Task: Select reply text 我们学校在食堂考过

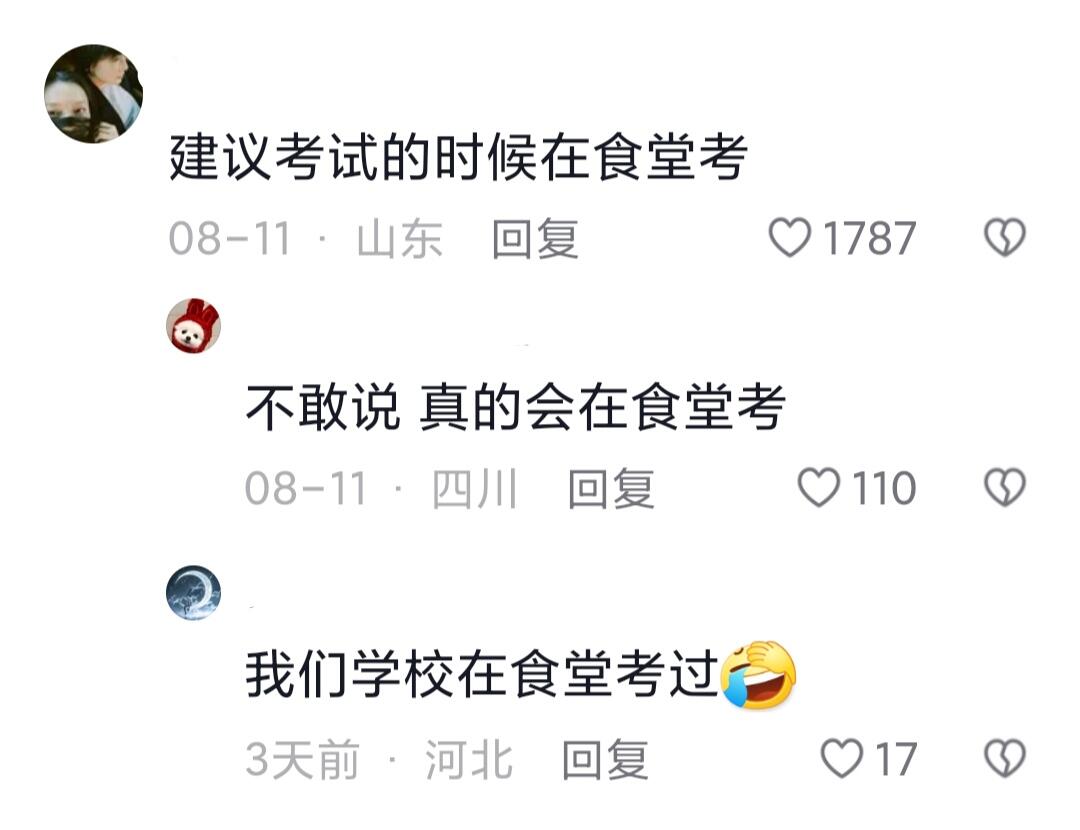Action: (482, 674)
